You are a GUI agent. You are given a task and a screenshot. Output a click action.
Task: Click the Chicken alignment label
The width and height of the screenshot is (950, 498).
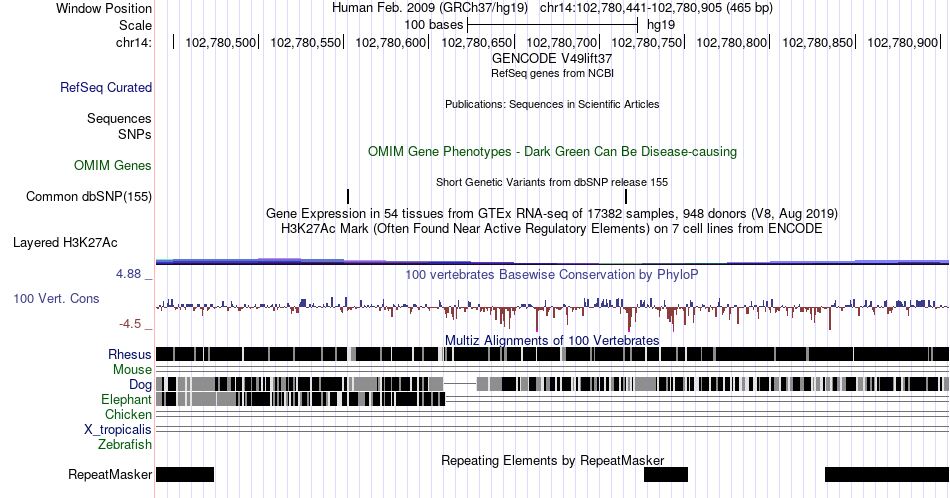click(128, 414)
